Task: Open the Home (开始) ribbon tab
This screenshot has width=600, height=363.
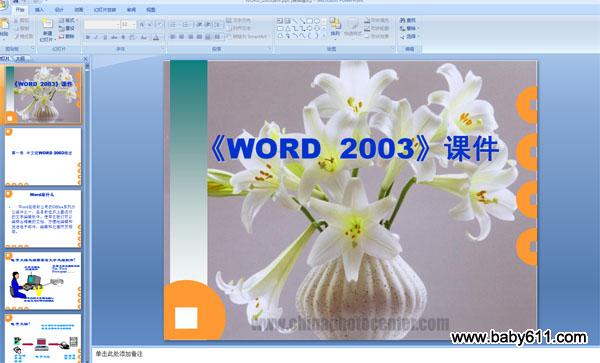Action: coord(20,10)
